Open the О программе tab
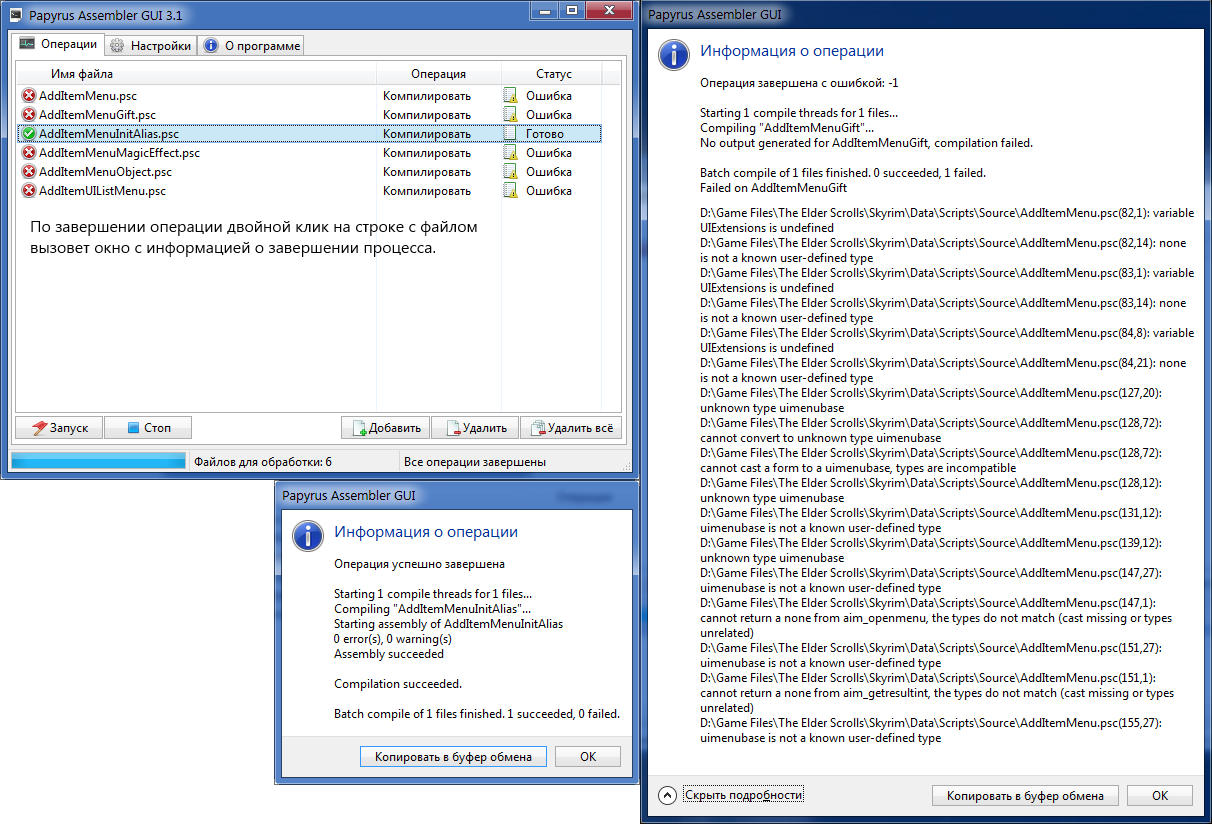The image size is (1212, 824). coord(251,45)
